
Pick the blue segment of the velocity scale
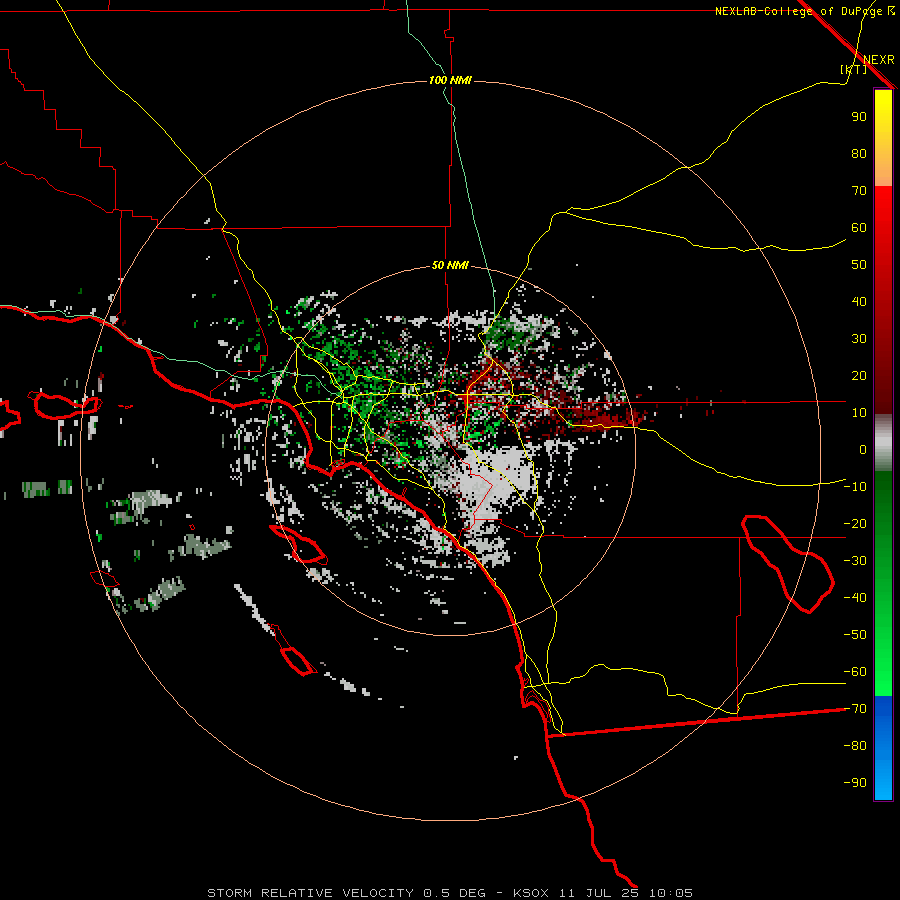point(883,748)
